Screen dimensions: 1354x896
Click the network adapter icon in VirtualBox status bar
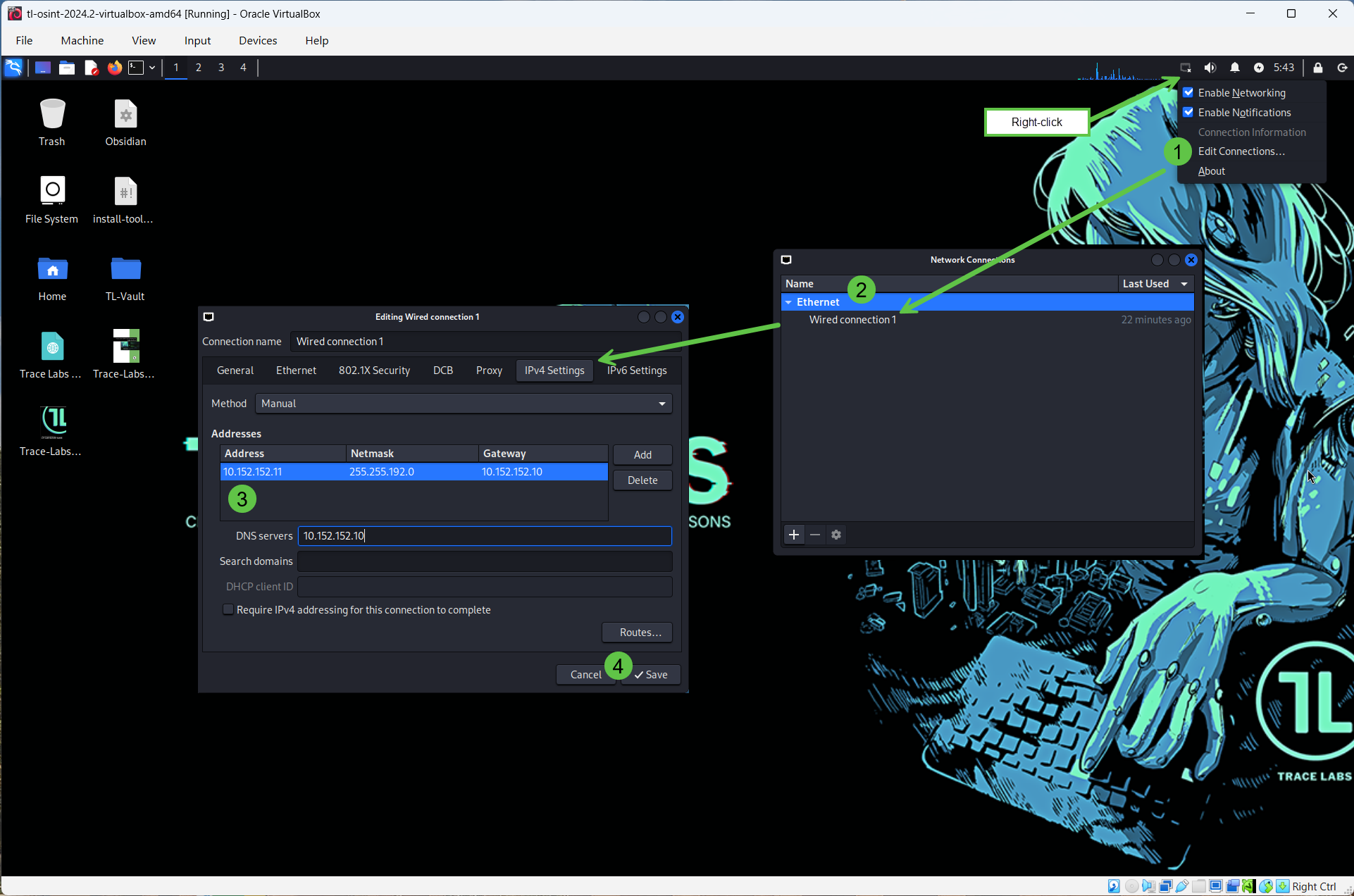[x=1165, y=886]
